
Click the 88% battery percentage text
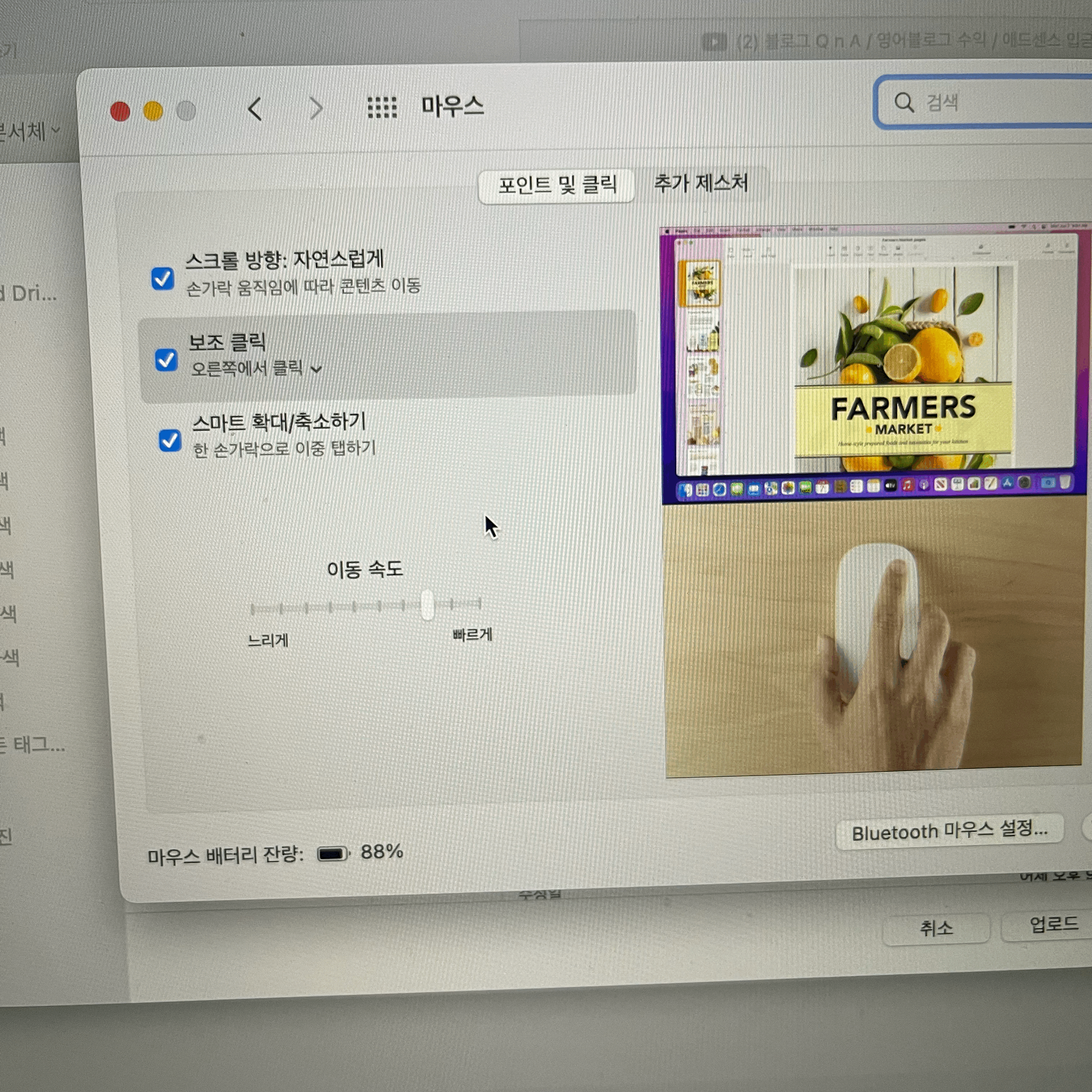point(382,852)
